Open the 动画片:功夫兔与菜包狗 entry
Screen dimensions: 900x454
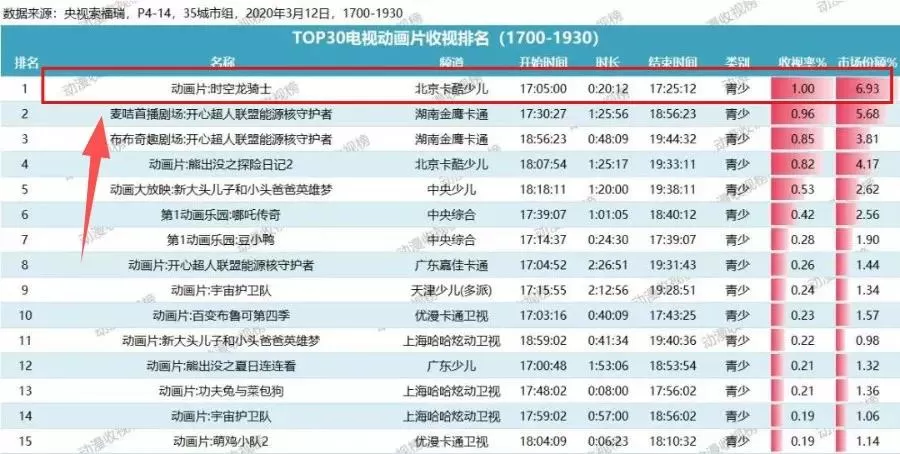[x=221, y=390]
